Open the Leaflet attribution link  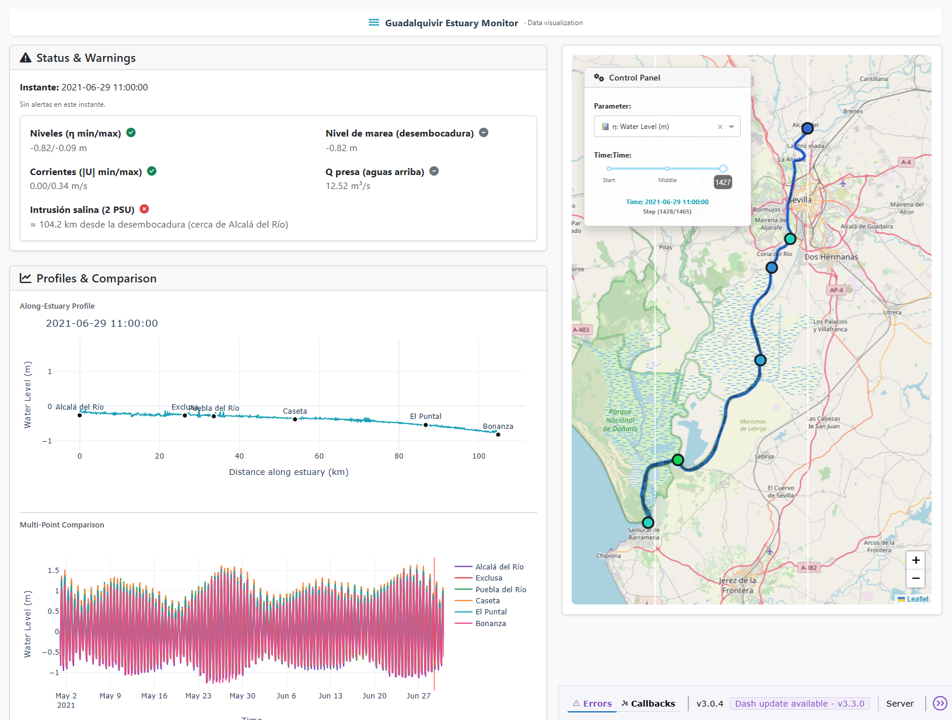[913, 599]
